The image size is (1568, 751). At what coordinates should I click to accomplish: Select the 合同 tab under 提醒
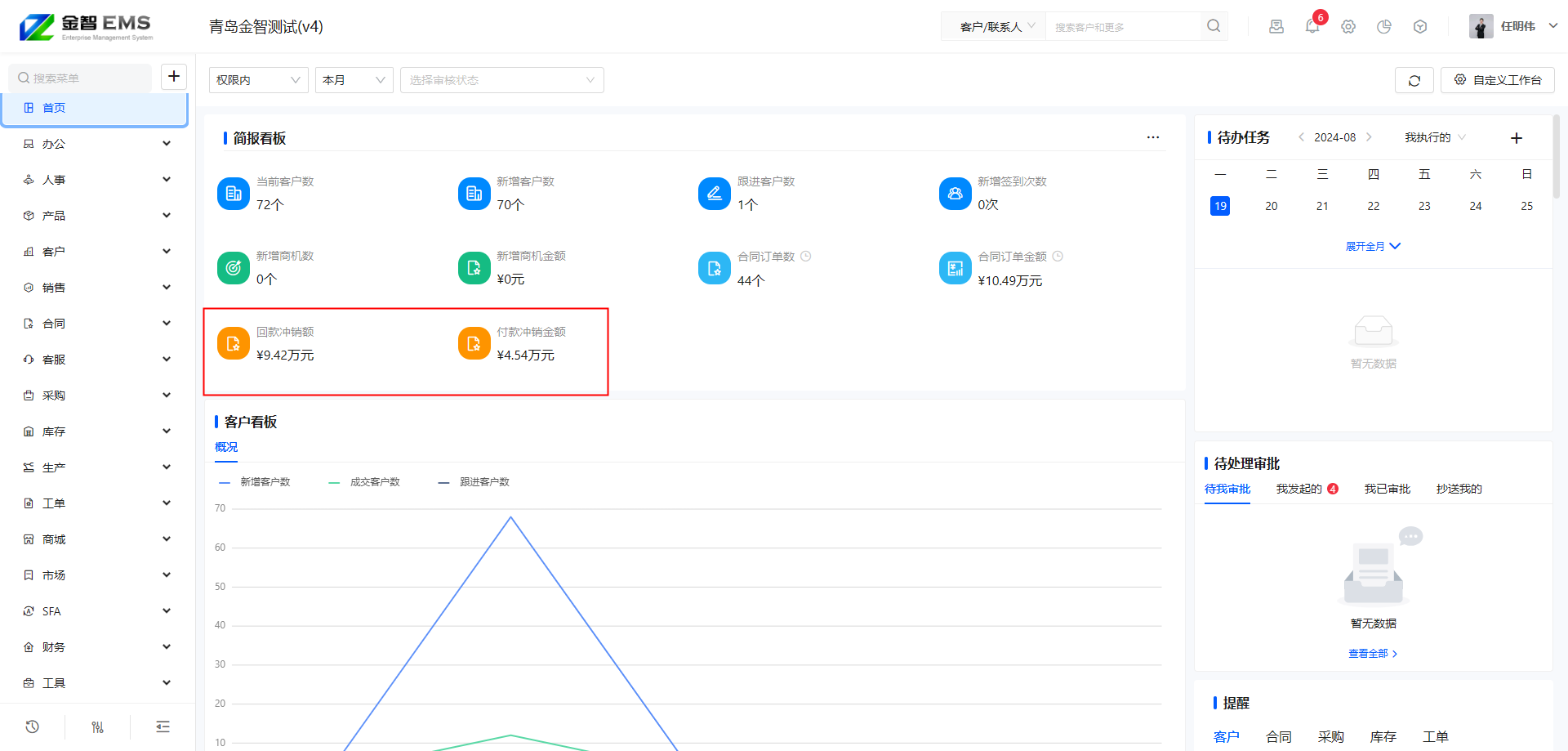click(x=1279, y=737)
